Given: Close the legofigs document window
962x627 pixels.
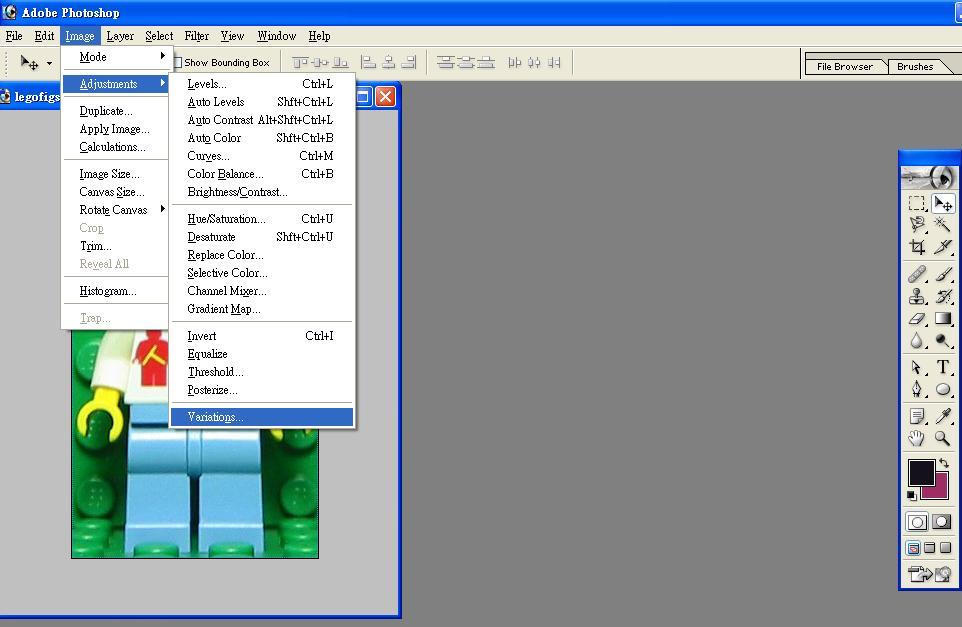Looking at the screenshot, I should click(385, 96).
